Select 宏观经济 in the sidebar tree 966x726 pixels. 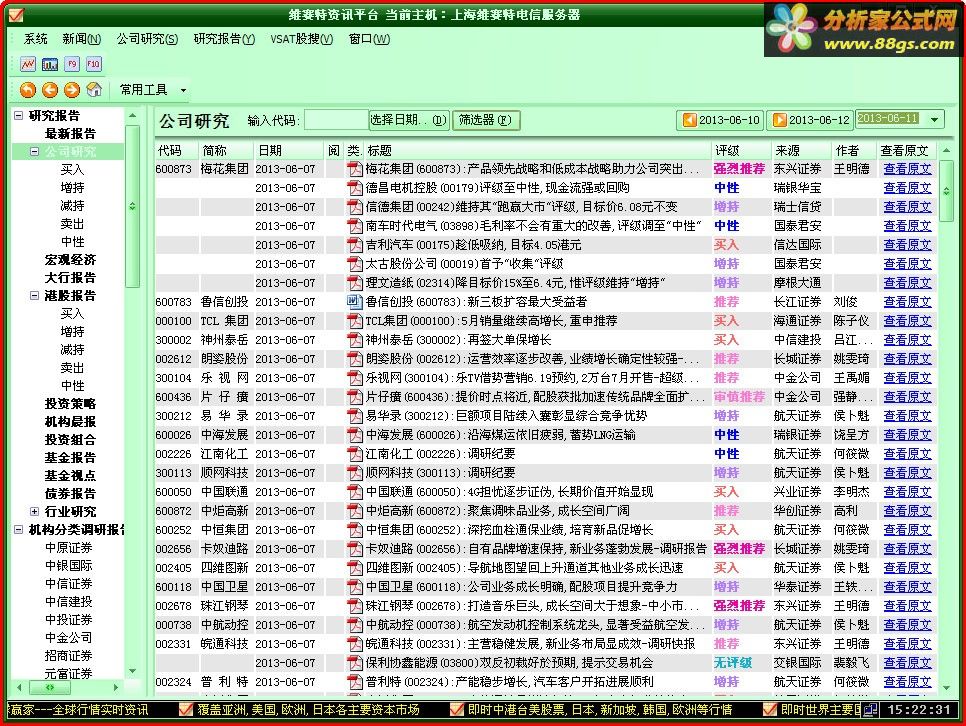point(70,259)
